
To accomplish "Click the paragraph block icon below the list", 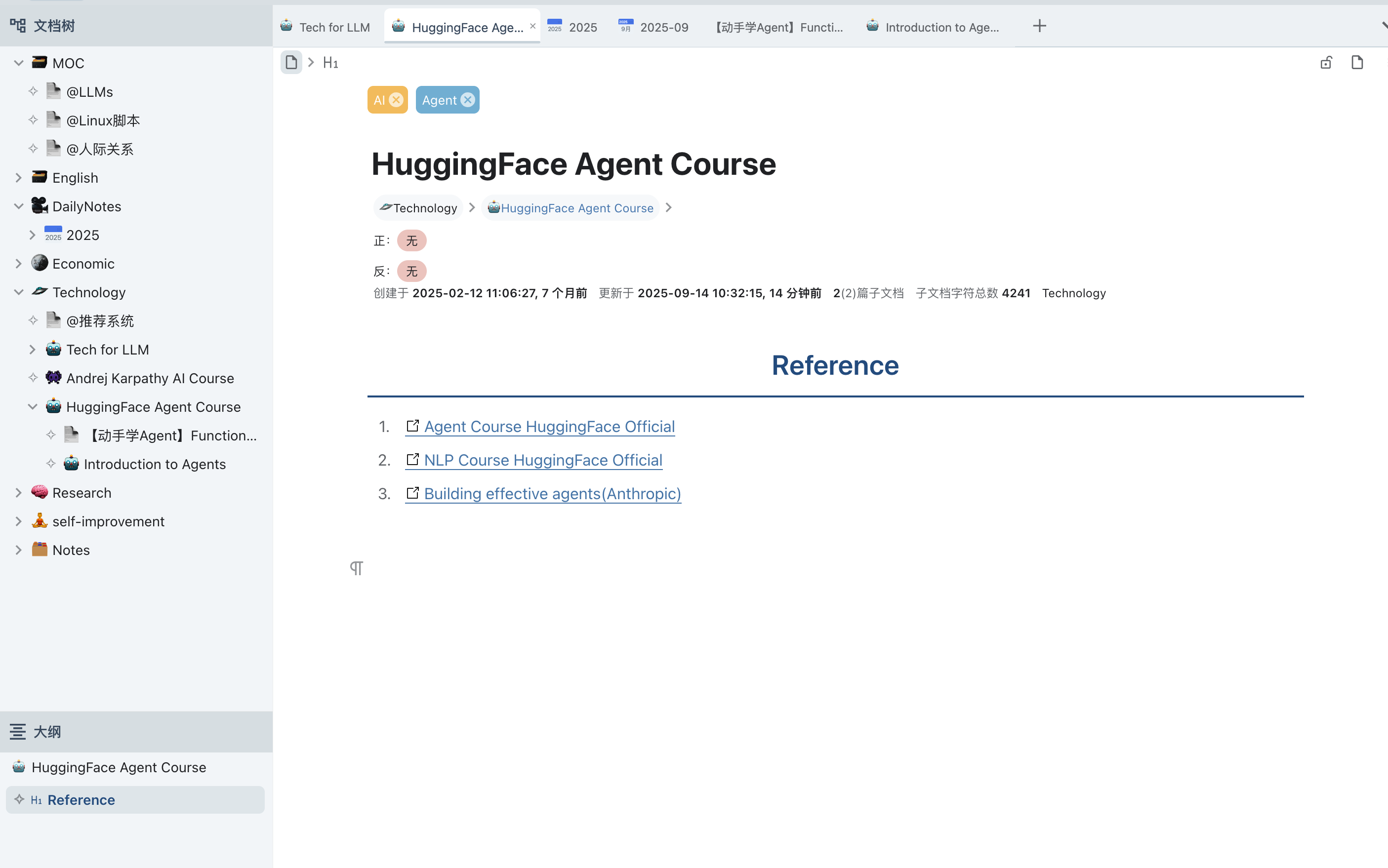I will [356, 568].
